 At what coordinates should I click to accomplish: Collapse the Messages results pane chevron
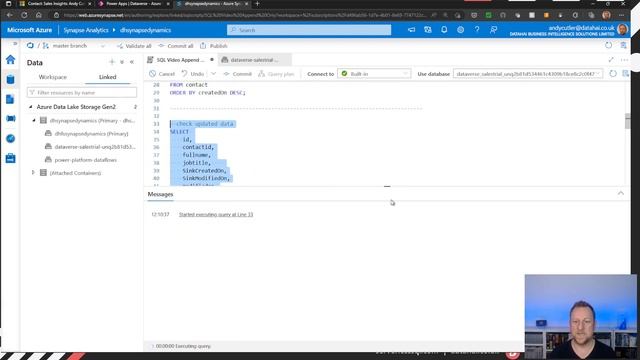click(621, 193)
